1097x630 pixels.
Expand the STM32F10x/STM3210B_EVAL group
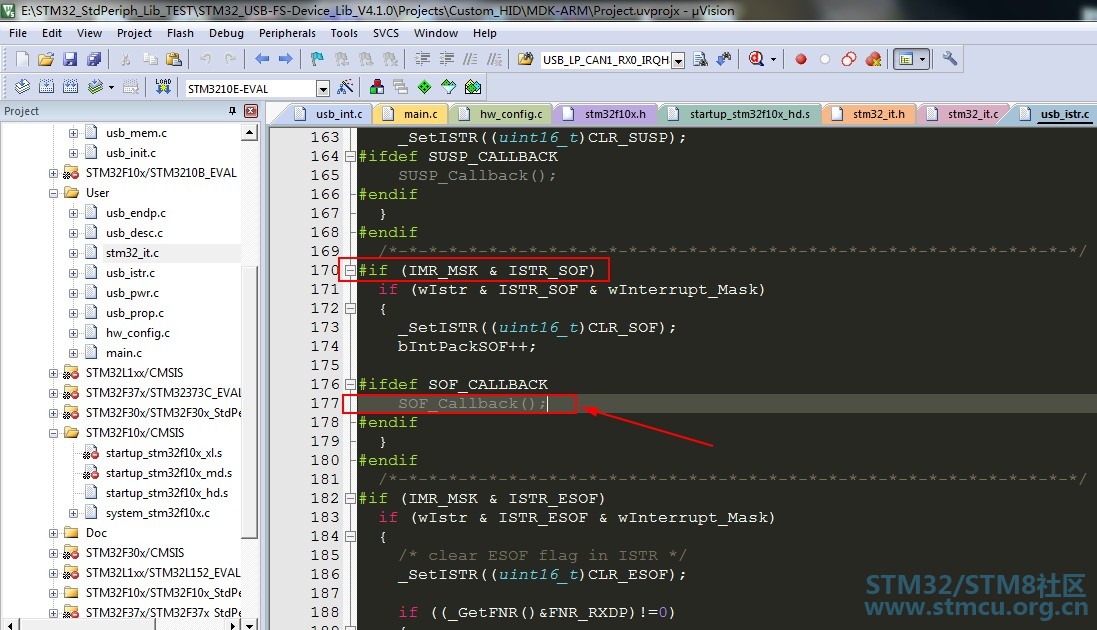click(x=53, y=173)
